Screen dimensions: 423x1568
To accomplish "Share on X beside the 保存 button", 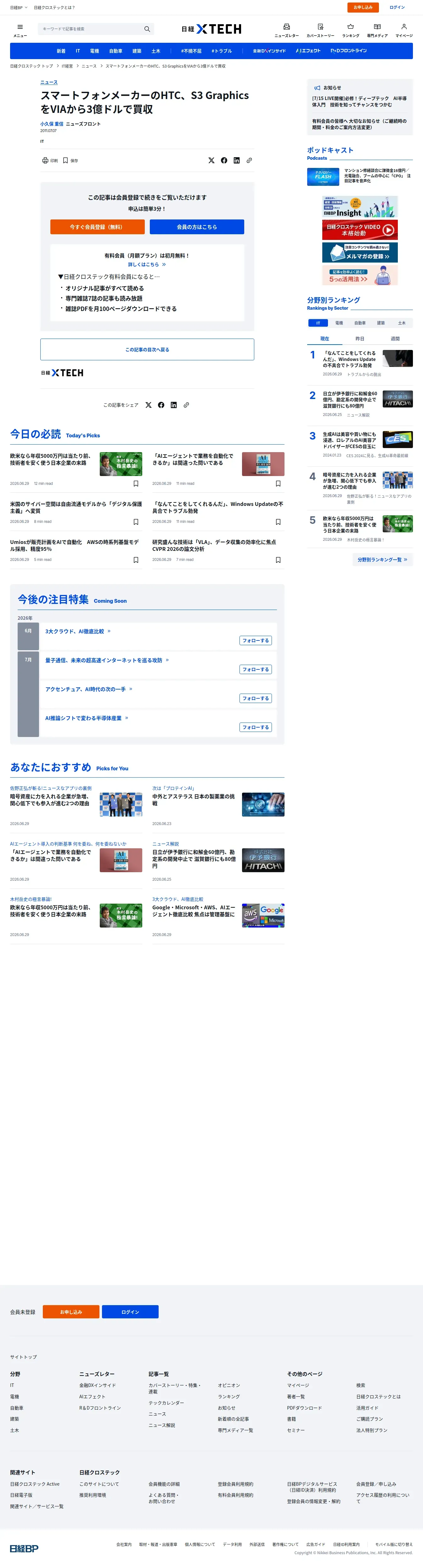I will (211, 161).
